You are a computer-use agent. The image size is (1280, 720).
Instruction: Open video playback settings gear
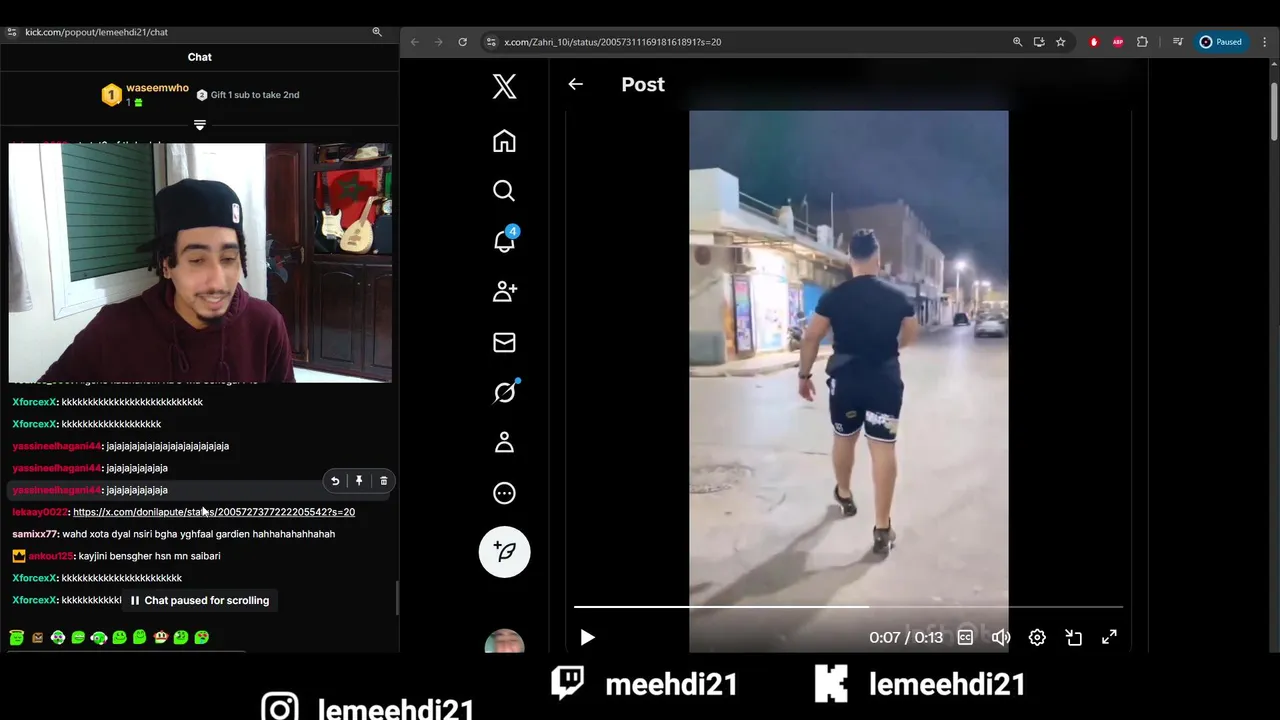pos(1037,637)
